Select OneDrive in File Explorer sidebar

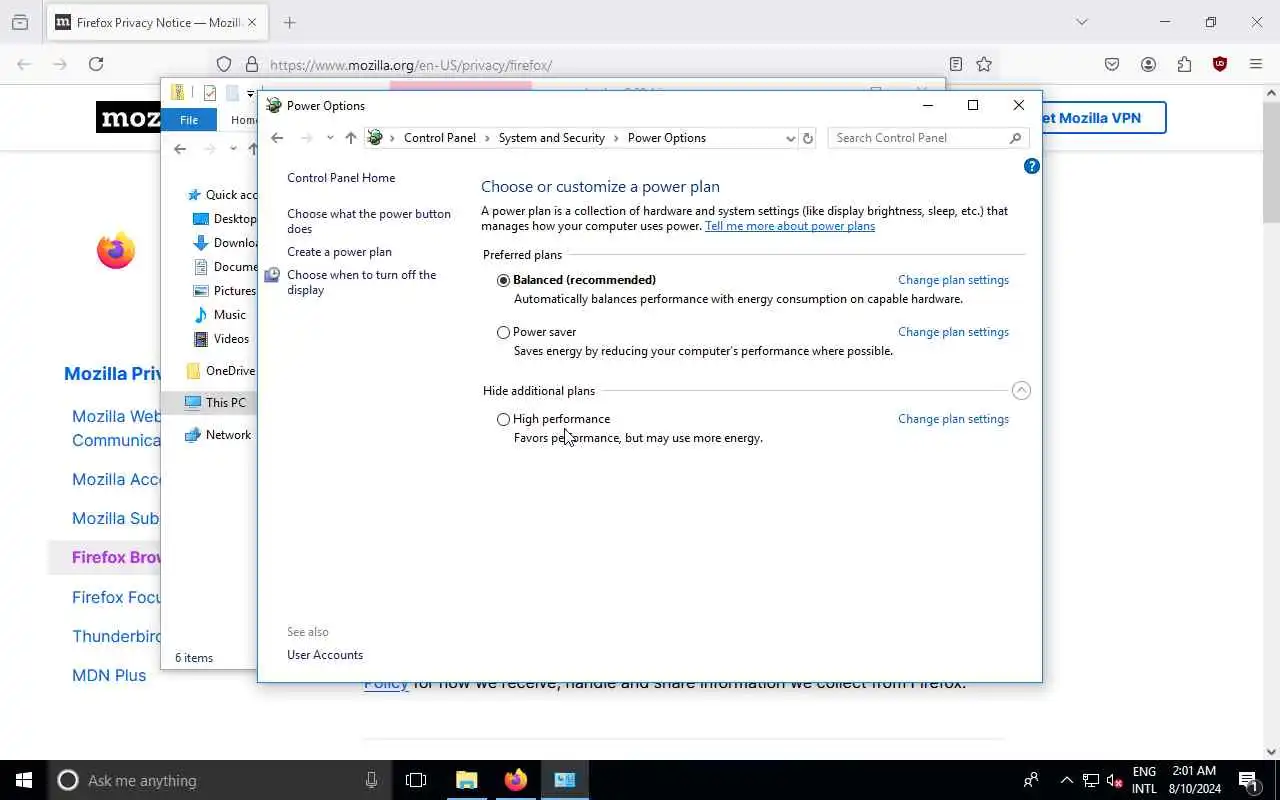[221, 371]
